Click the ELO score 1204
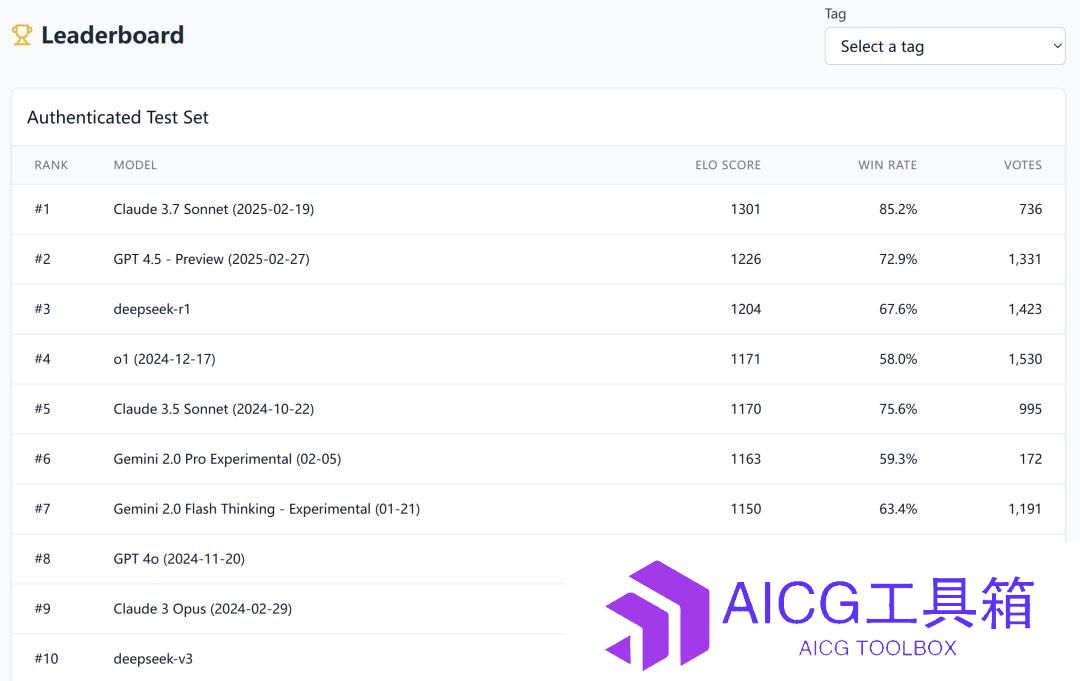This screenshot has width=1080, height=681. click(x=746, y=309)
